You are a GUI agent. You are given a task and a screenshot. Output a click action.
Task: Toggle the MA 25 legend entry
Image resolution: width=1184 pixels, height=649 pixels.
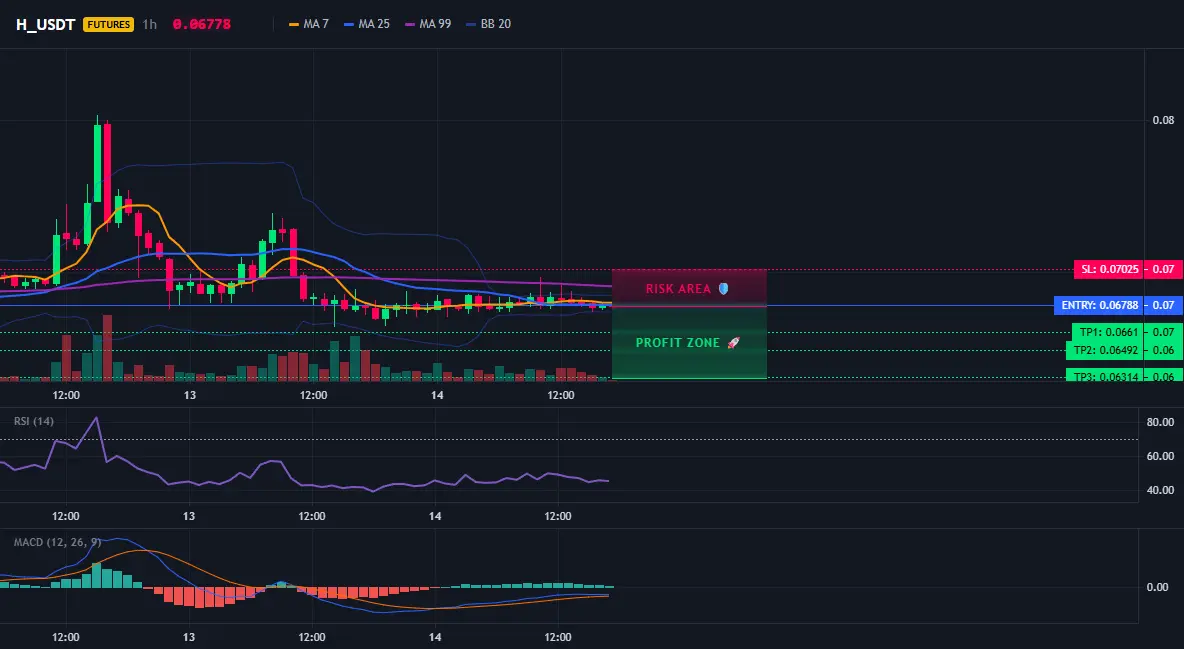(367, 24)
